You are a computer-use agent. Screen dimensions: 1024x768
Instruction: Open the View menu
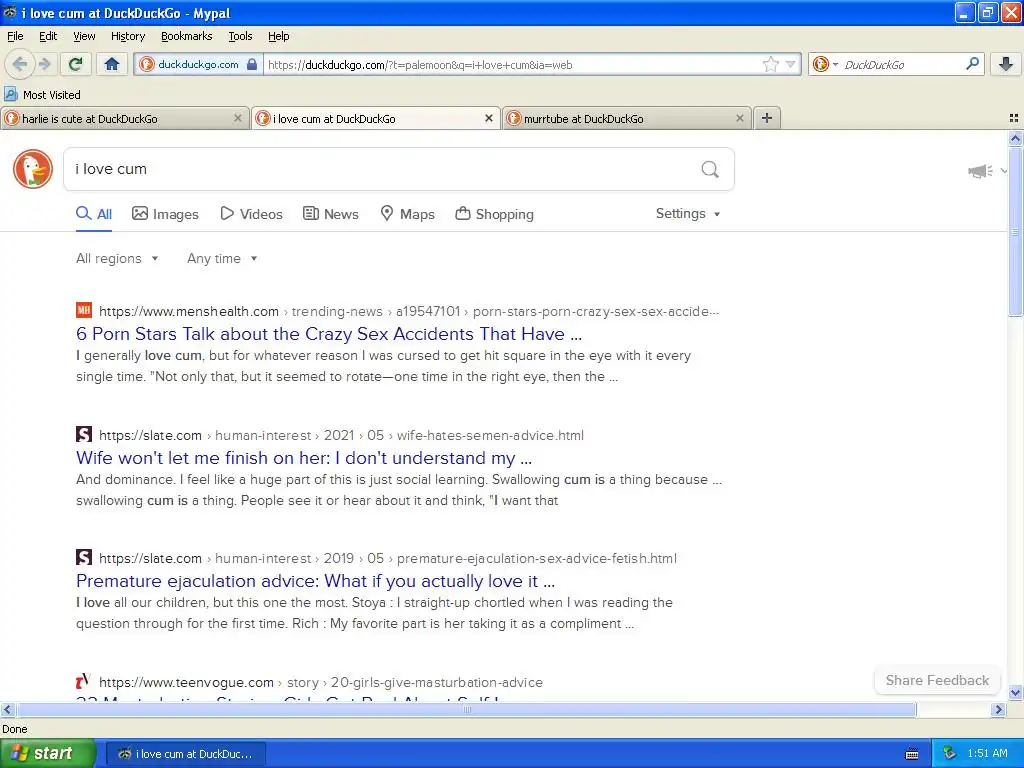tap(84, 36)
